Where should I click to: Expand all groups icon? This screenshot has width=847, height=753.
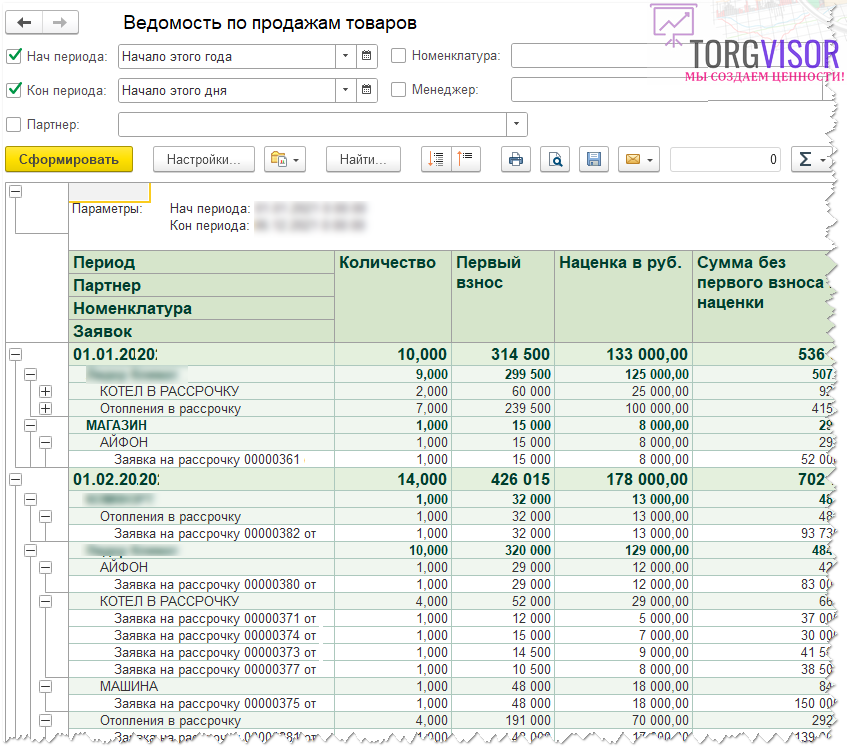(435, 159)
